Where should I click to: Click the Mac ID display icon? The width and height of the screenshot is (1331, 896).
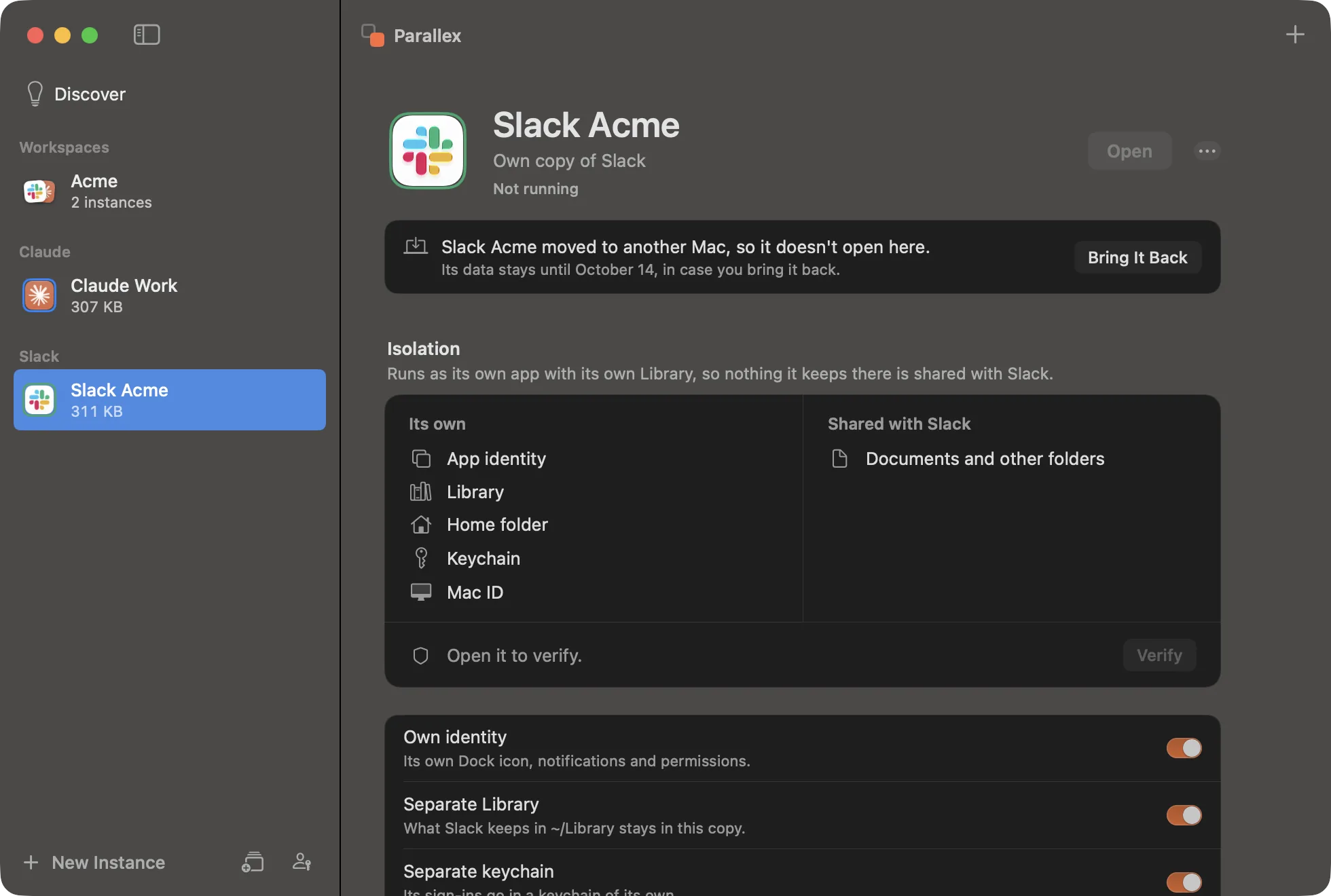tap(421, 592)
